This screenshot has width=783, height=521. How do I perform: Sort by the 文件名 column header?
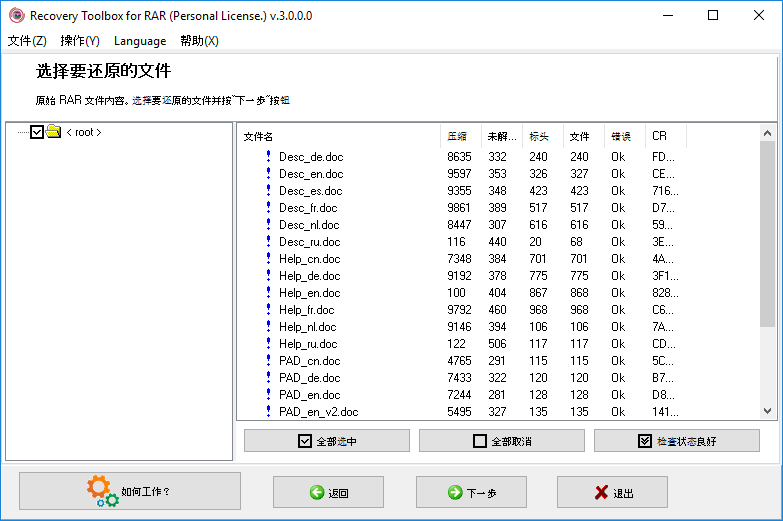tap(339, 136)
